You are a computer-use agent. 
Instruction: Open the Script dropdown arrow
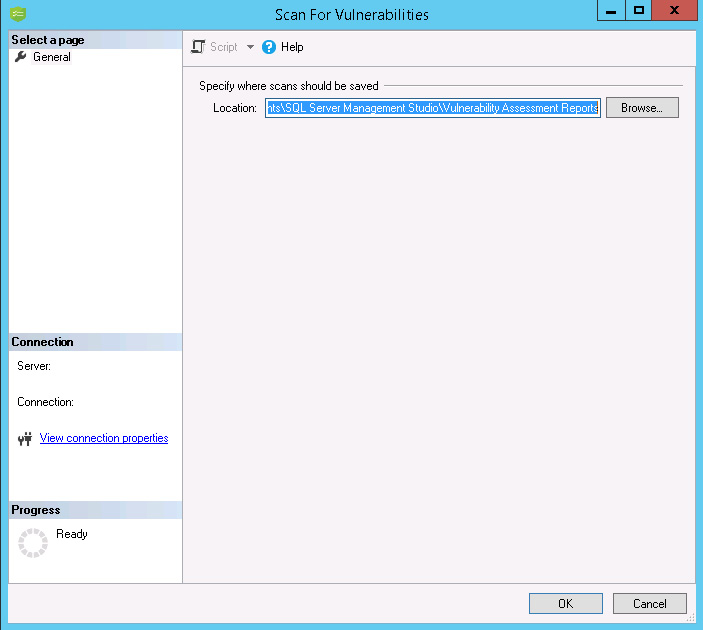click(x=250, y=47)
